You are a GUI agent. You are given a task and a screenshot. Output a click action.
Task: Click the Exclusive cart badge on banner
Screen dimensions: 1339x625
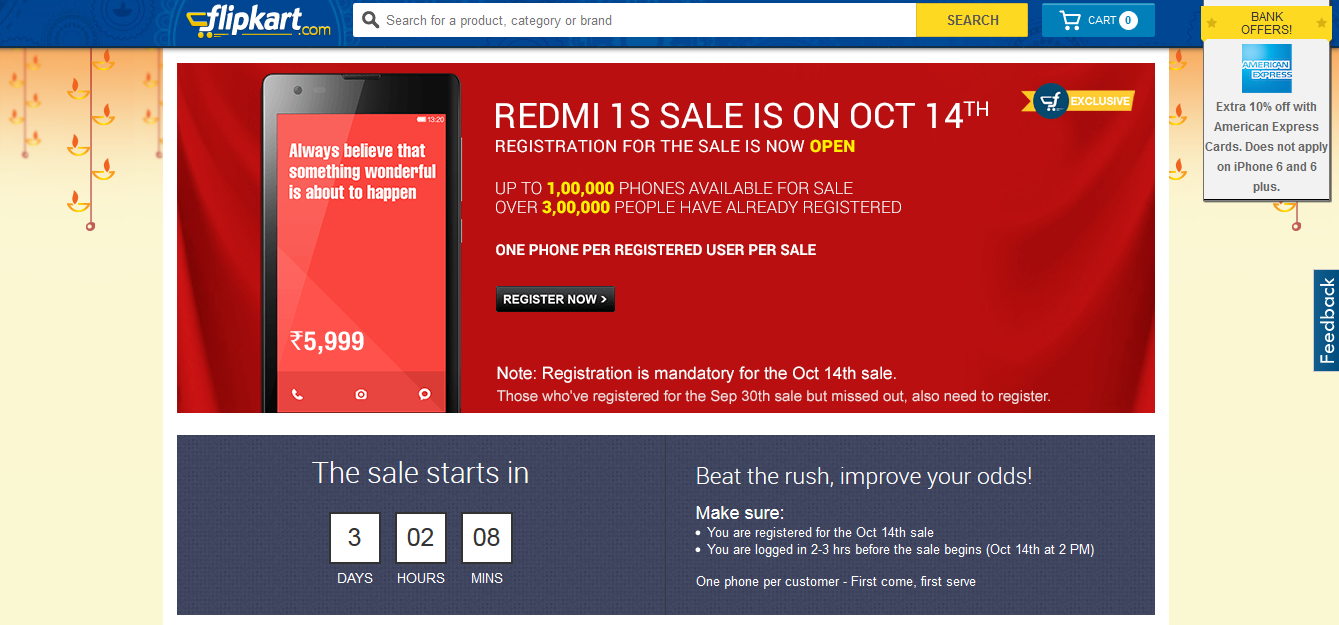click(x=1051, y=101)
